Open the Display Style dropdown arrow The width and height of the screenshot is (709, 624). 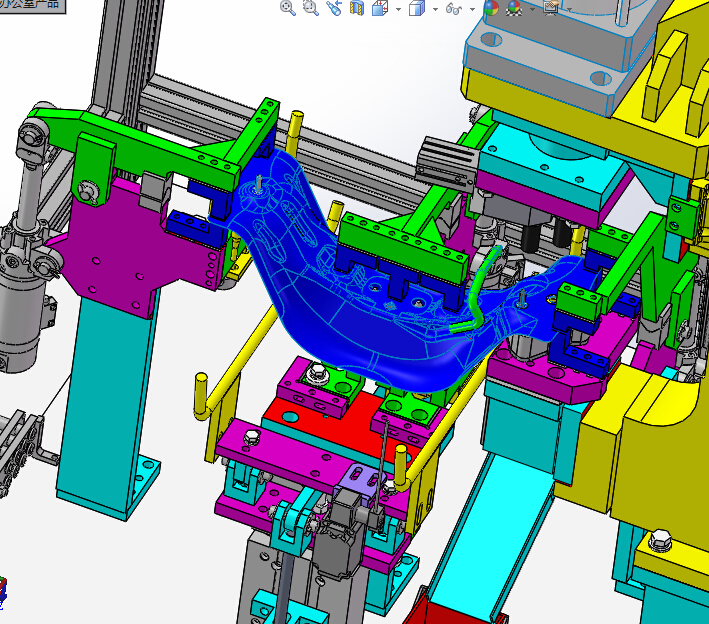click(x=435, y=9)
